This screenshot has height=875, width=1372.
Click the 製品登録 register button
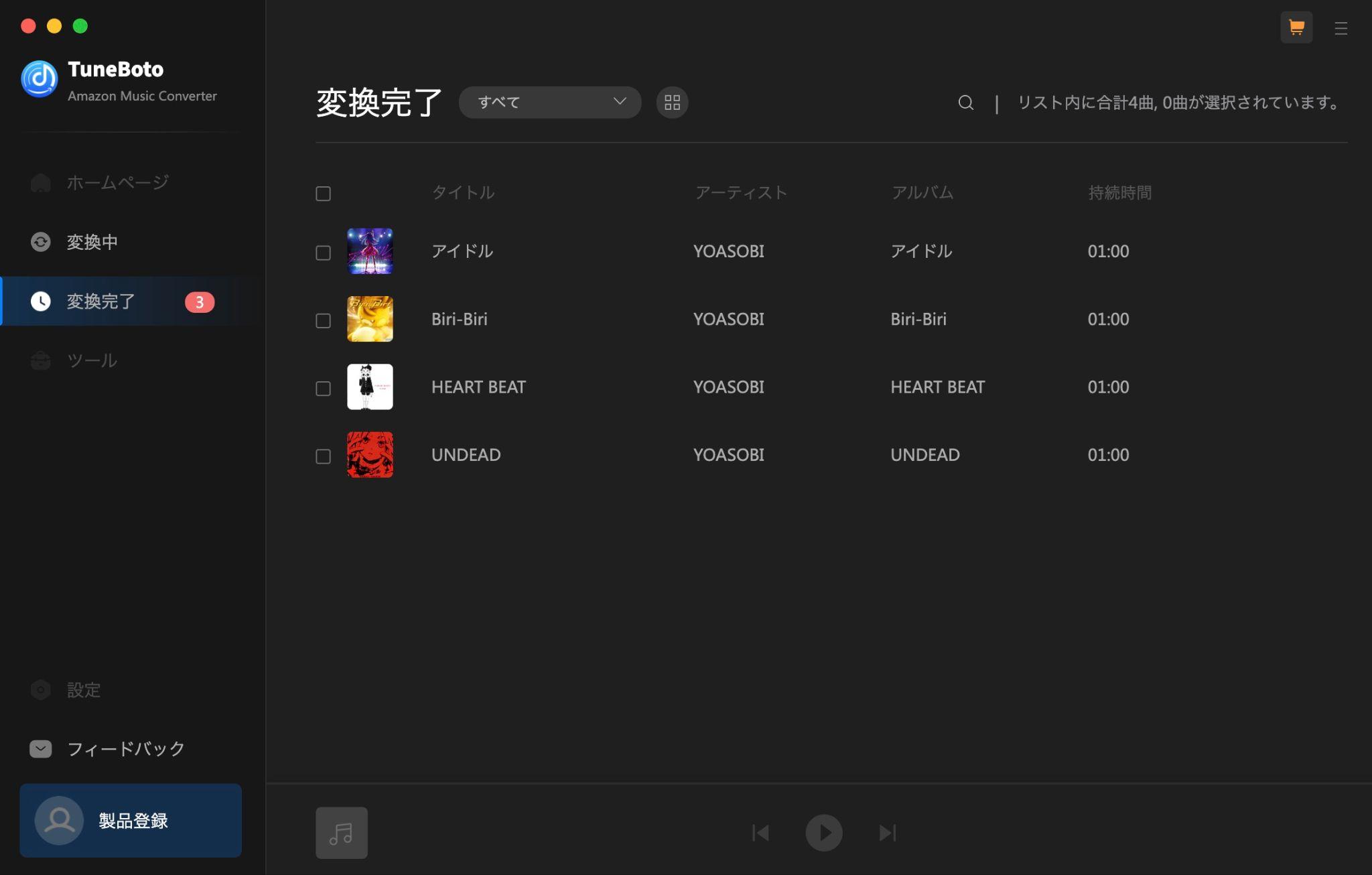131,820
